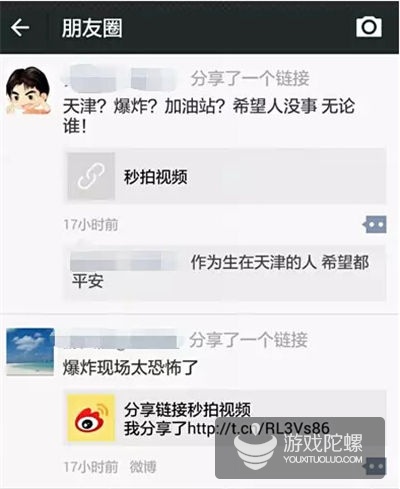Tap the 17小时前 timestamp under the first post
This screenshot has width=400, height=489.
tap(91, 225)
